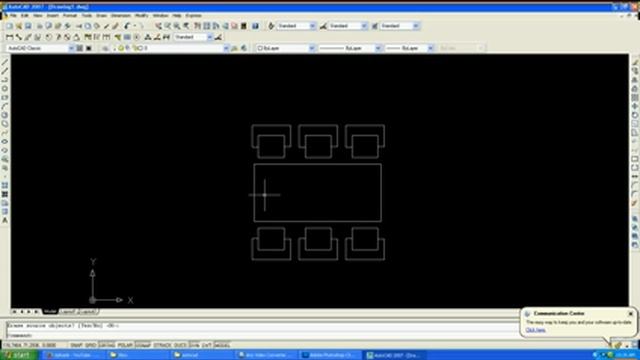Select the Fillet modify tool
The image size is (640, 360).
[635, 194]
